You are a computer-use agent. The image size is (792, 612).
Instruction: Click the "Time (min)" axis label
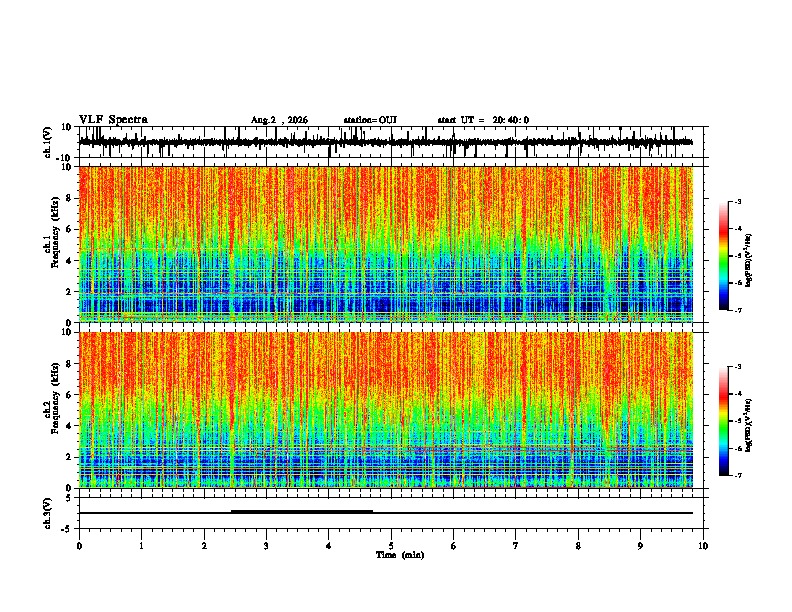pos(400,555)
